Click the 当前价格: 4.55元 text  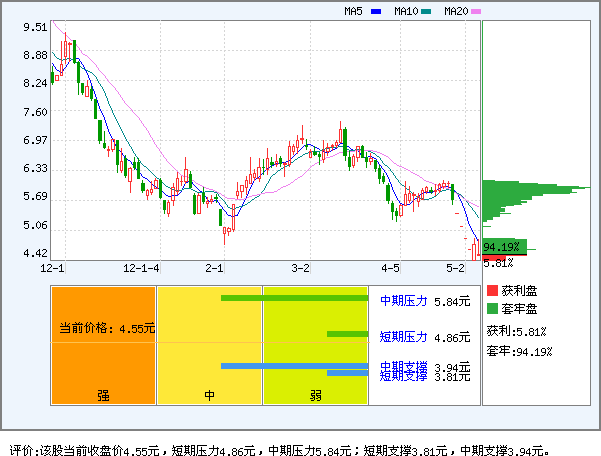point(107,328)
